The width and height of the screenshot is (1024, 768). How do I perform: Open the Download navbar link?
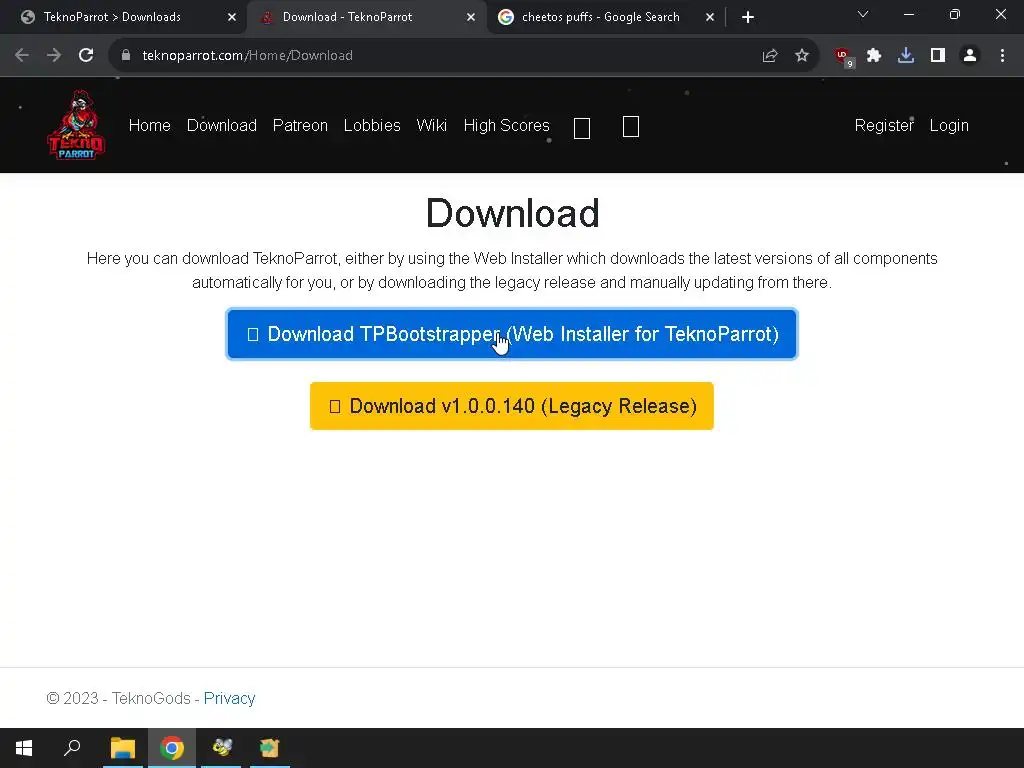pos(222,125)
